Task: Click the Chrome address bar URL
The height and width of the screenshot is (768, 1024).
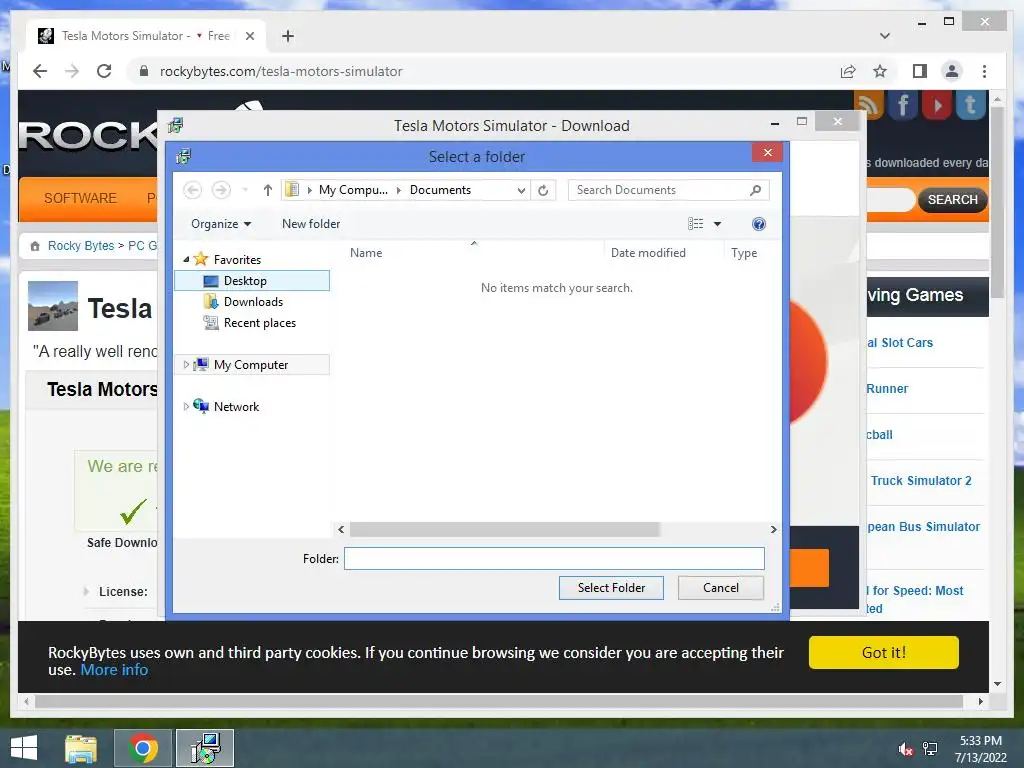Action: click(x=281, y=71)
